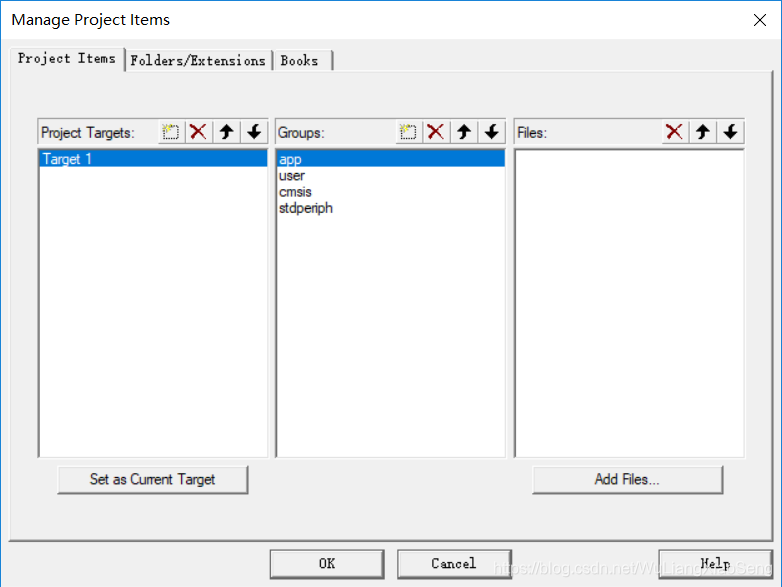
Task: Delete the selected file
Action: tap(675, 132)
